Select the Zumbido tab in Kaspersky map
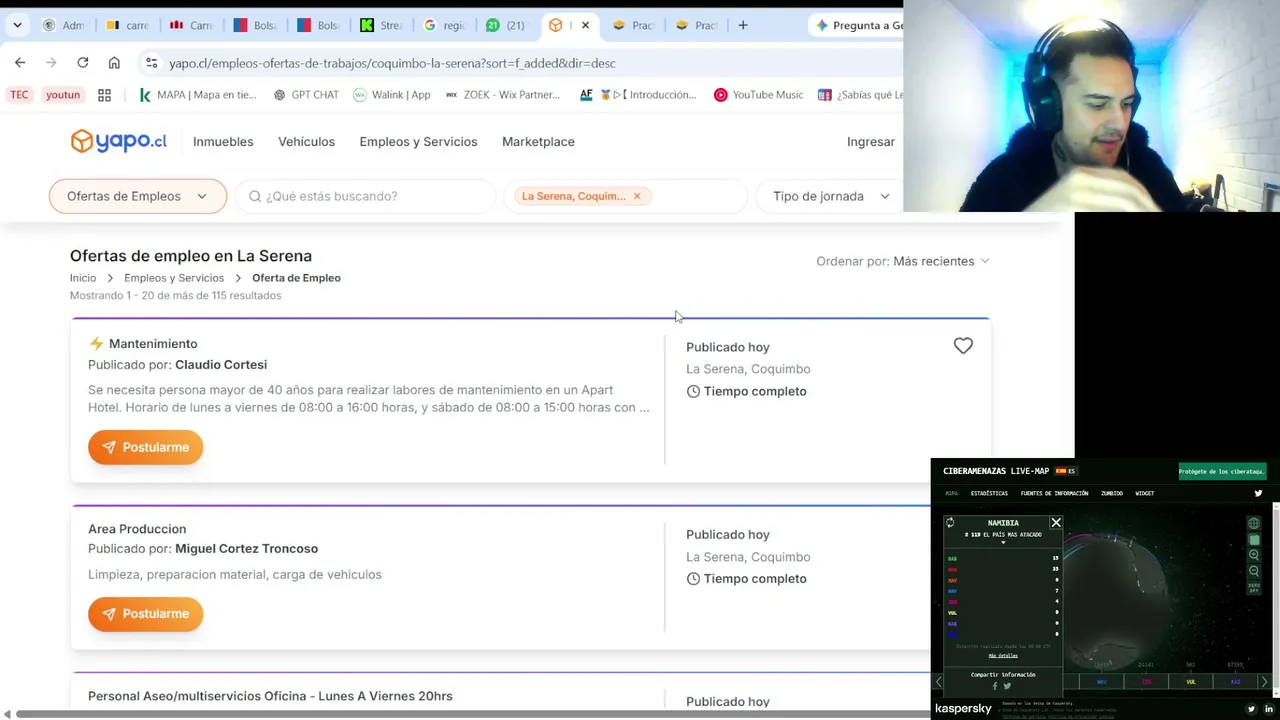This screenshot has width=1280, height=720. click(x=1111, y=493)
